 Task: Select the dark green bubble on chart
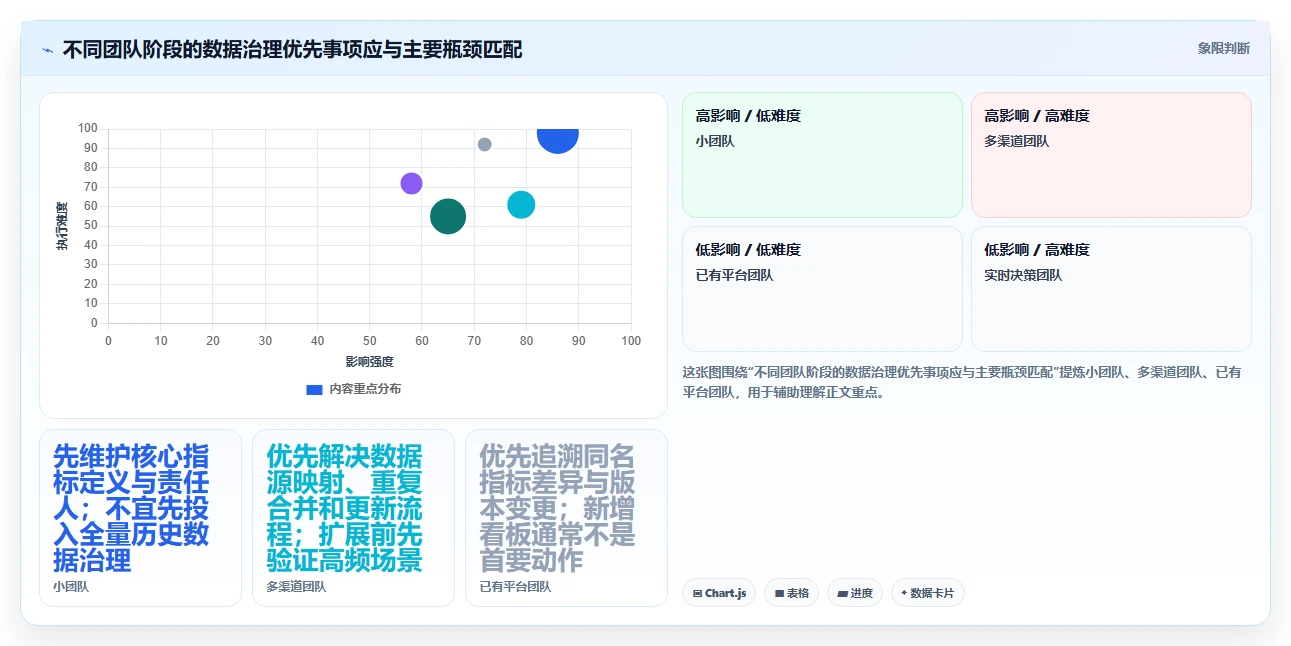tap(448, 216)
